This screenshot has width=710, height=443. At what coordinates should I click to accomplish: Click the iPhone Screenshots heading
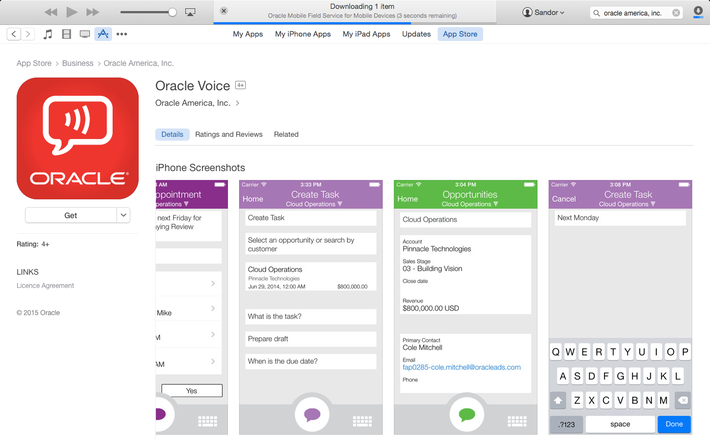201,168
